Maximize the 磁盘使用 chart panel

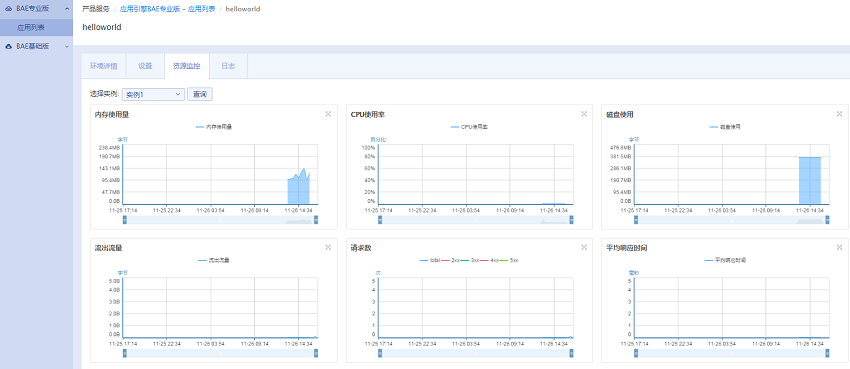point(840,114)
